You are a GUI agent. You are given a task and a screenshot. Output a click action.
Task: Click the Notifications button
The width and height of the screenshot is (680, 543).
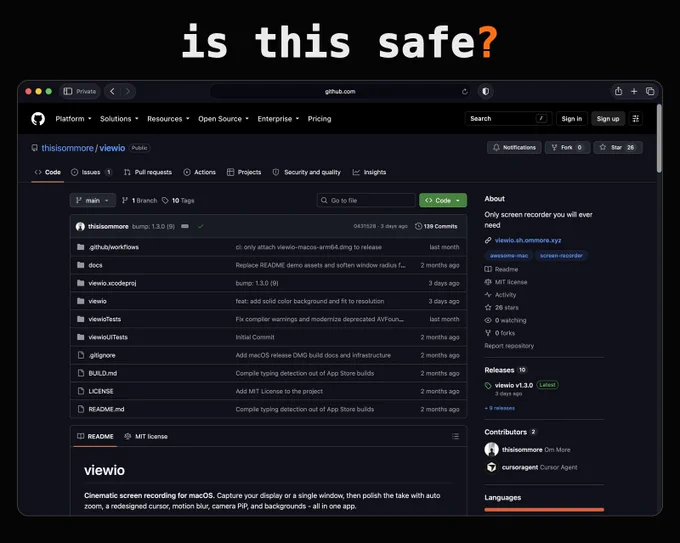tap(514, 147)
